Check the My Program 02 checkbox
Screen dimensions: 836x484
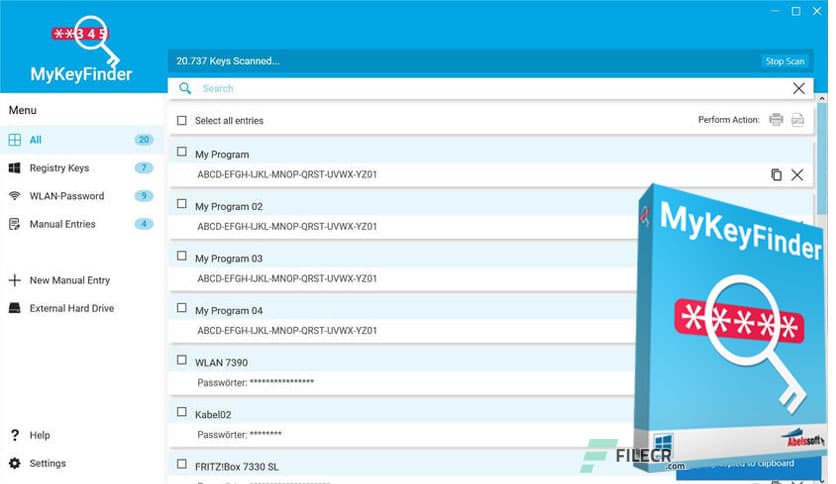point(182,204)
